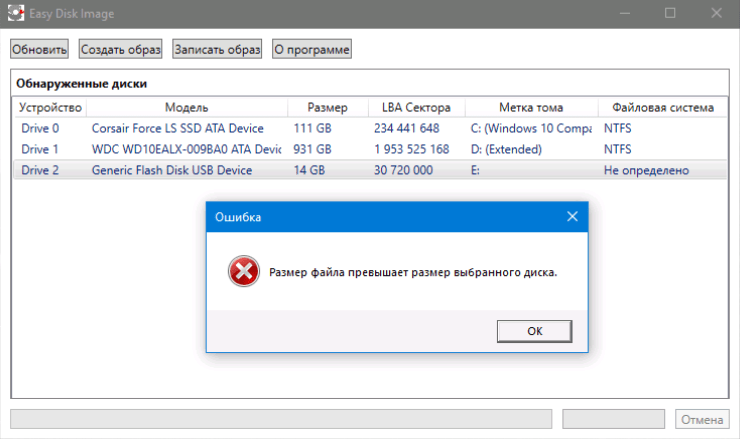Click the error message text in dialog
740x439 pixels.
pos(413,272)
